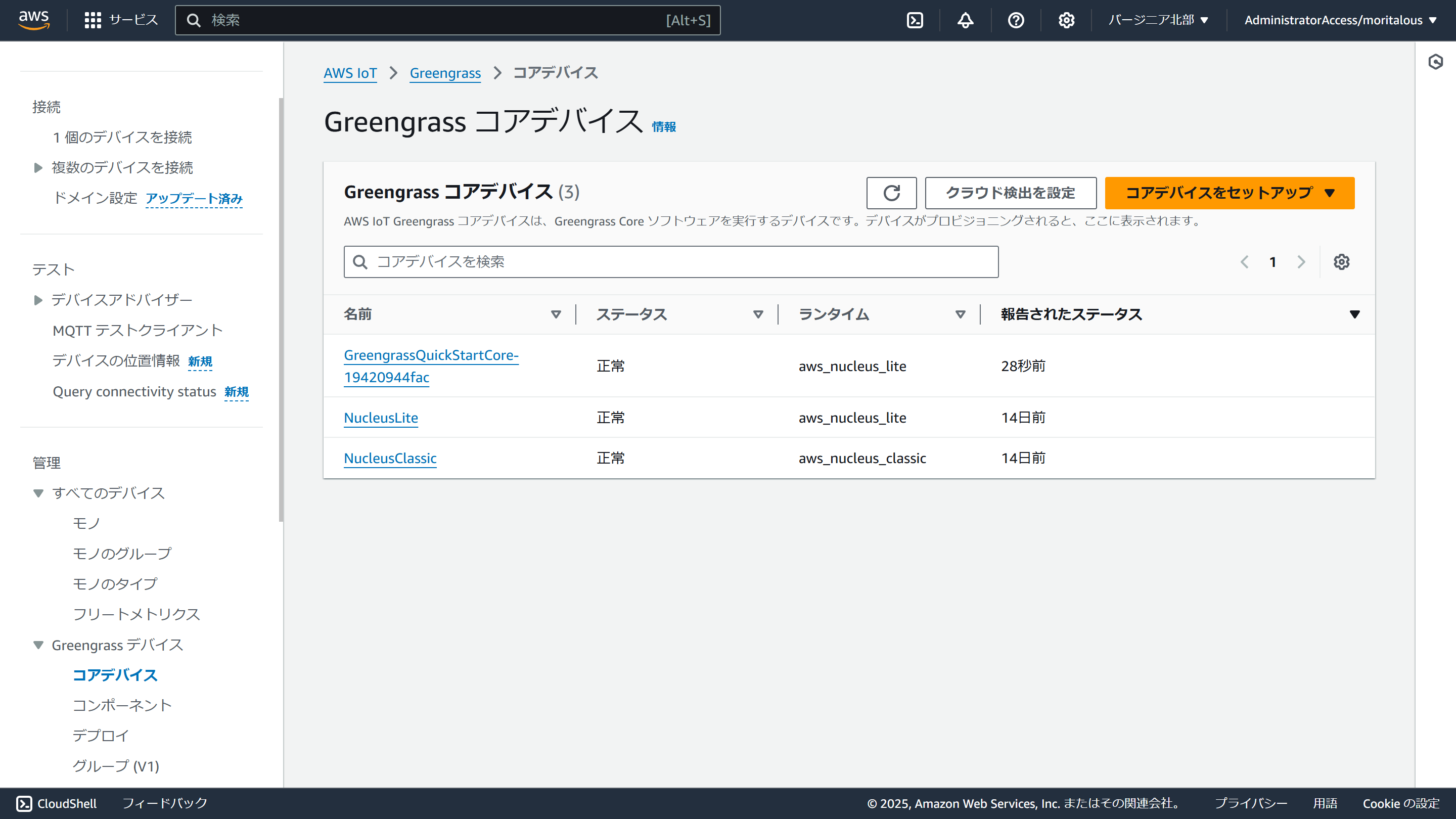The image size is (1456, 819).
Task: Click クラウド検出を設定 button
Action: point(1010,193)
